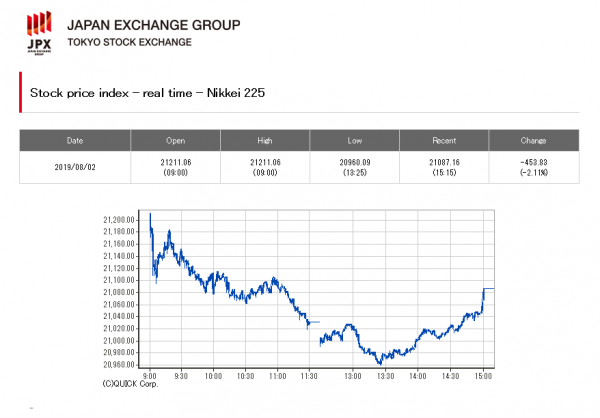Click the Date column header

point(75,140)
